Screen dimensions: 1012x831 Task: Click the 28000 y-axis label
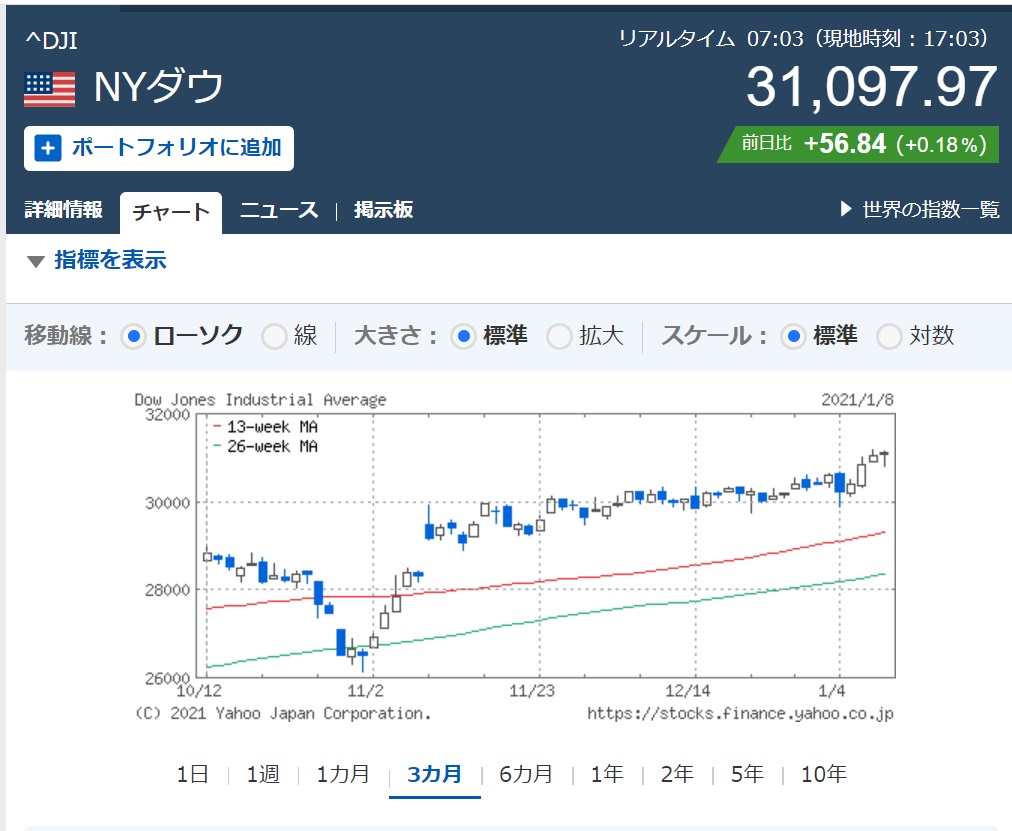[167, 590]
